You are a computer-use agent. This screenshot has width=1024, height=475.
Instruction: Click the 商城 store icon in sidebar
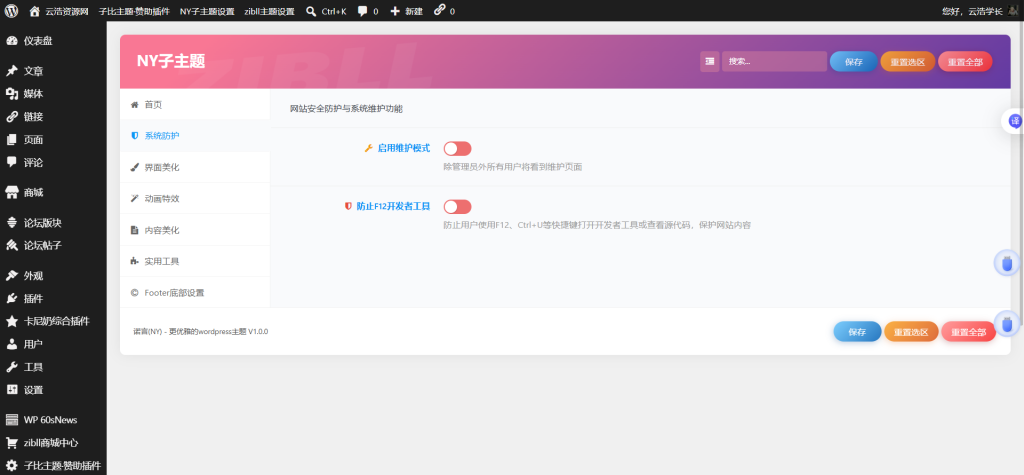point(12,193)
